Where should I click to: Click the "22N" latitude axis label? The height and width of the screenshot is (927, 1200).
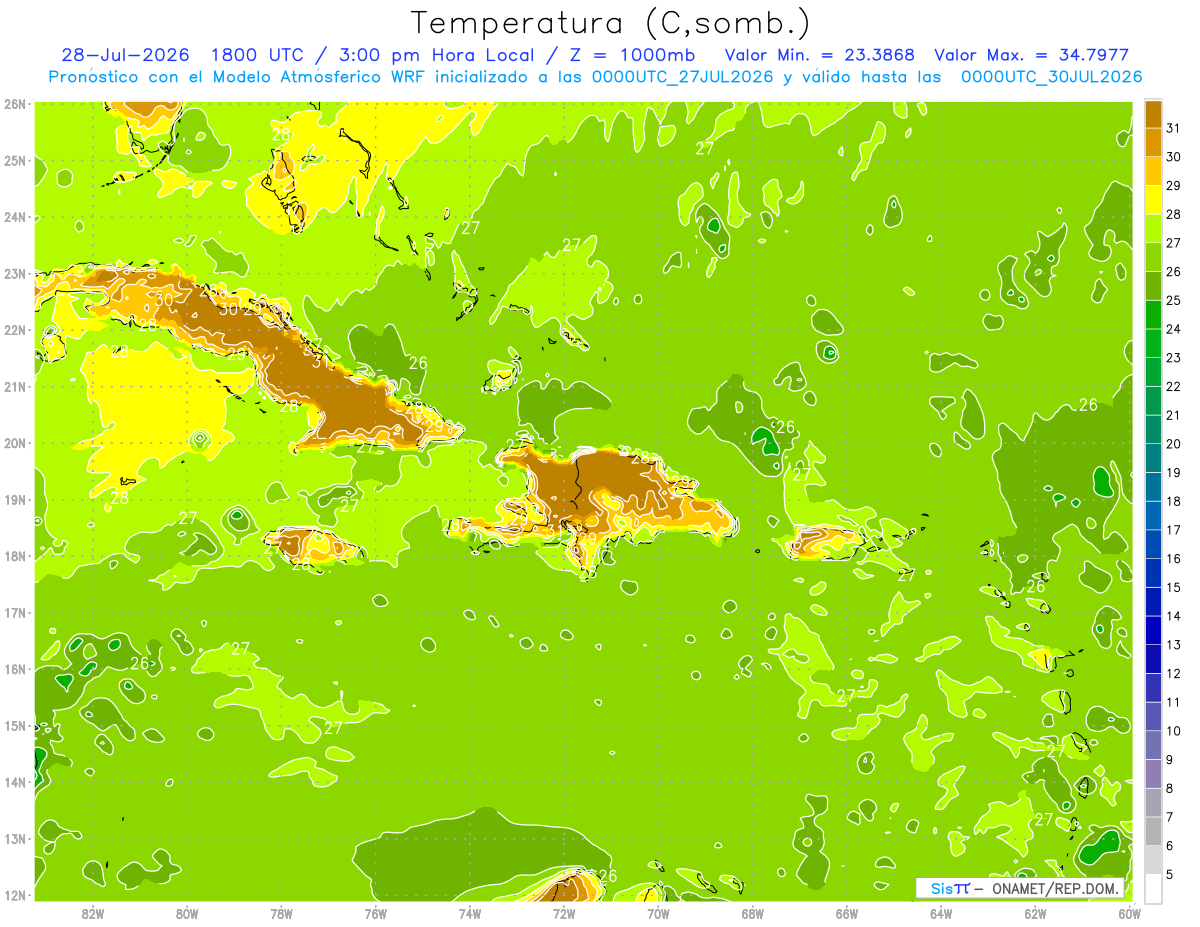point(14,330)
